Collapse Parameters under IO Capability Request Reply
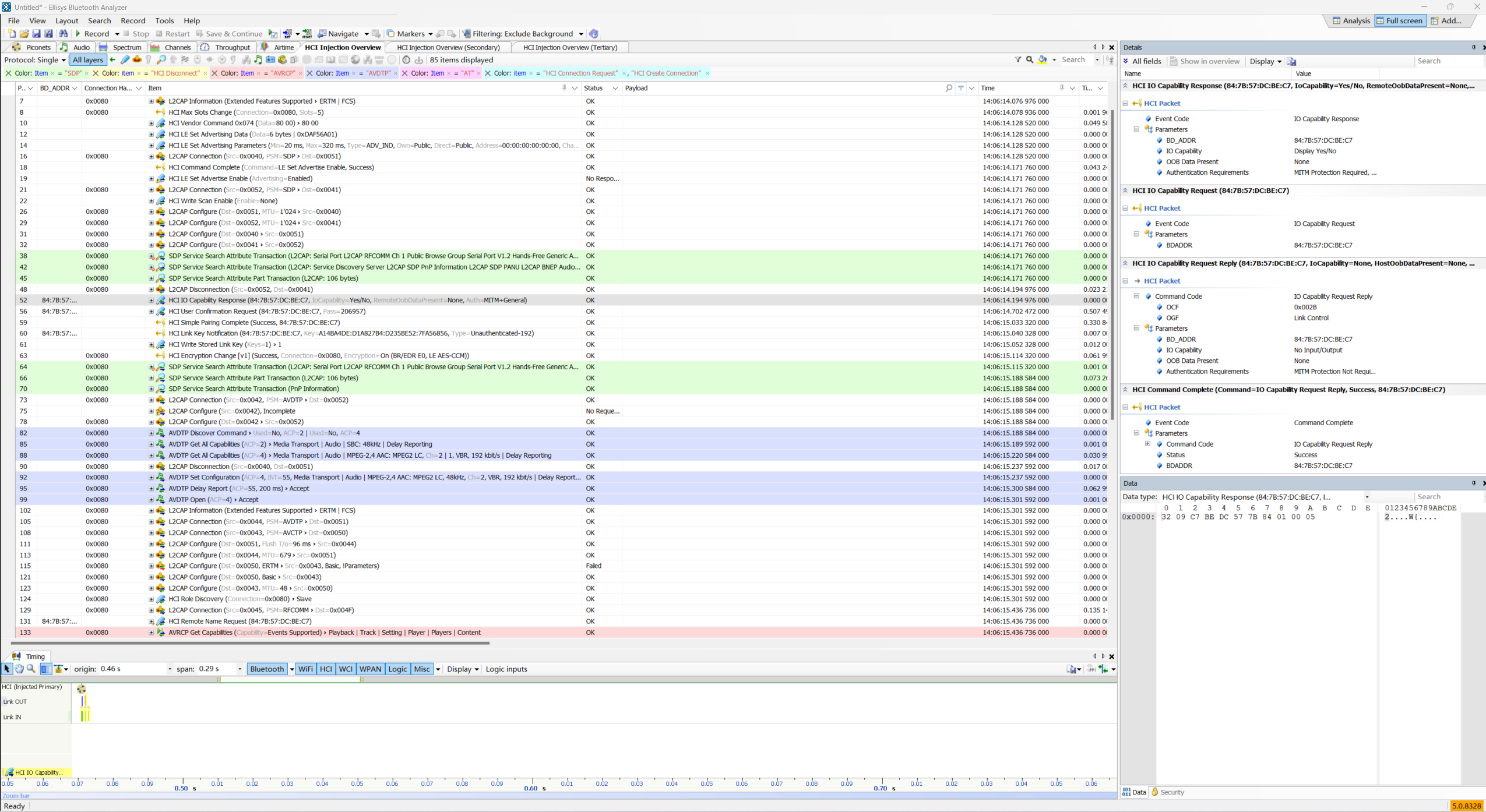 (1136, 329)
